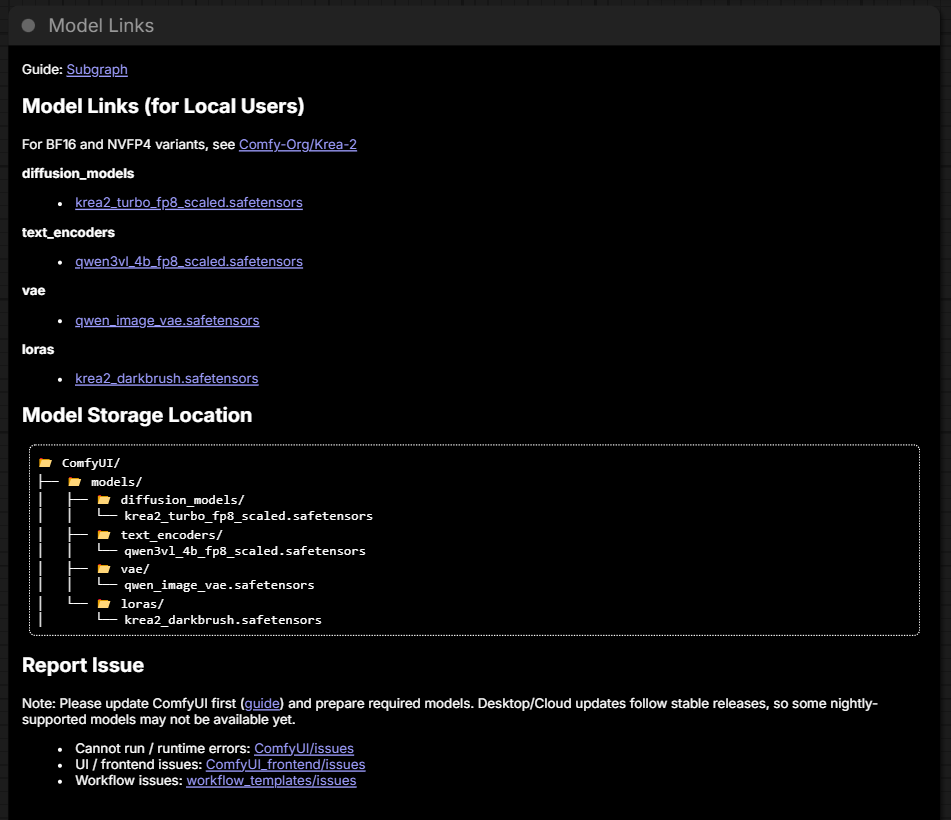951x820 pixels.
Task: Click tree entry qwen3vl_4b_fp8_scaled.safetensors
Action: [x=245, y=551]
